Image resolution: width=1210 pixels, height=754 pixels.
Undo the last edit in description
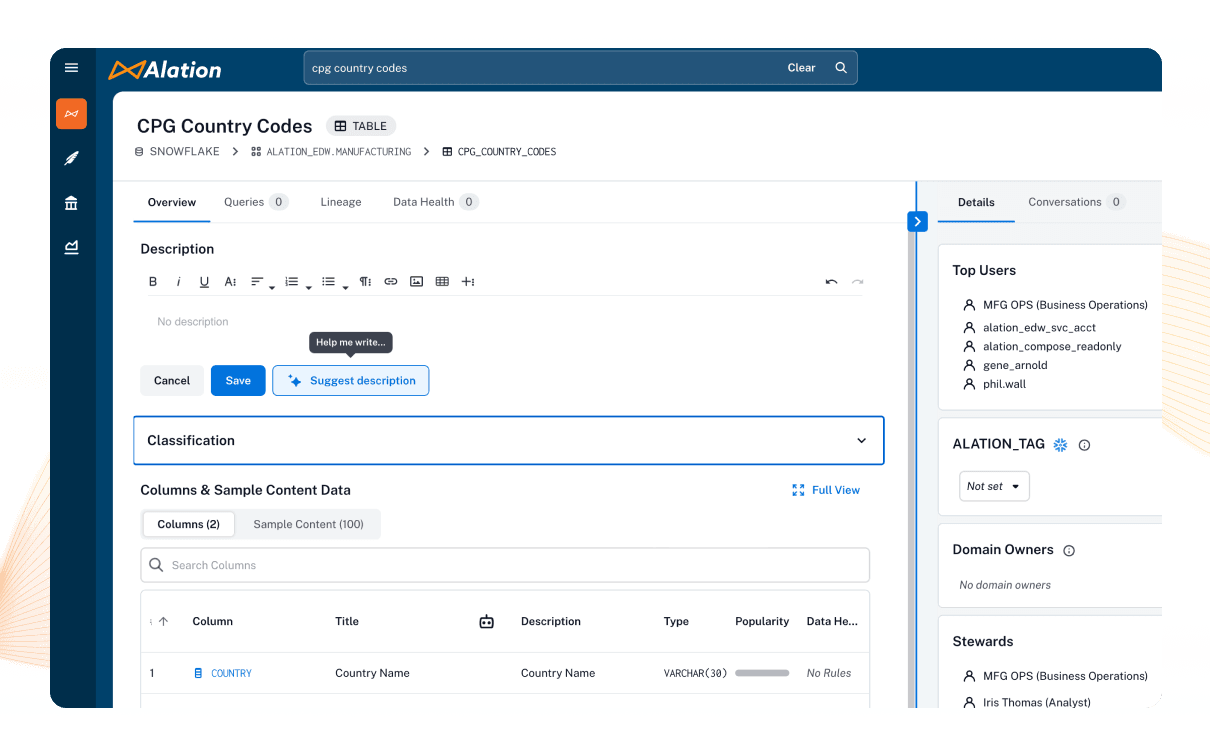click(x=831, y=282)
